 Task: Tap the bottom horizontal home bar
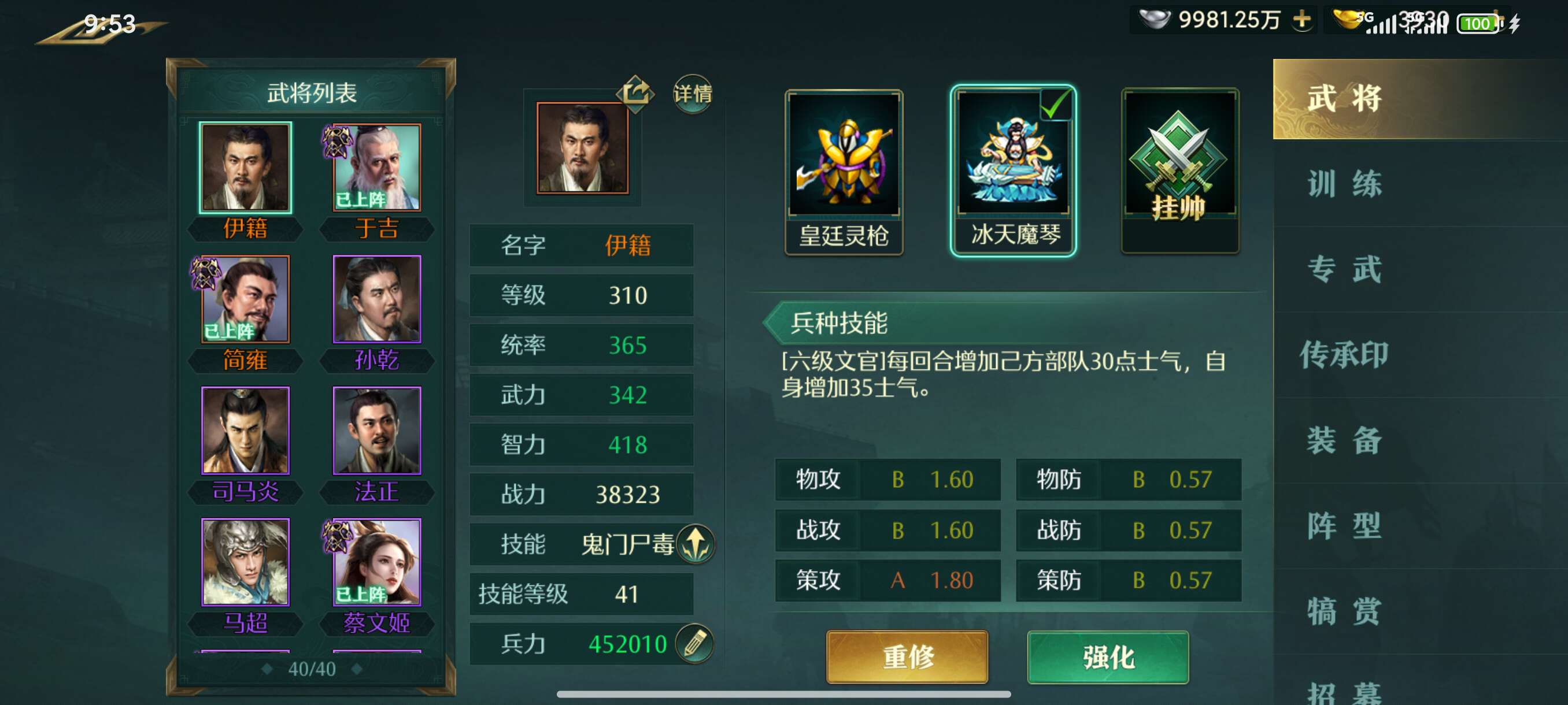tap(783, 694)
